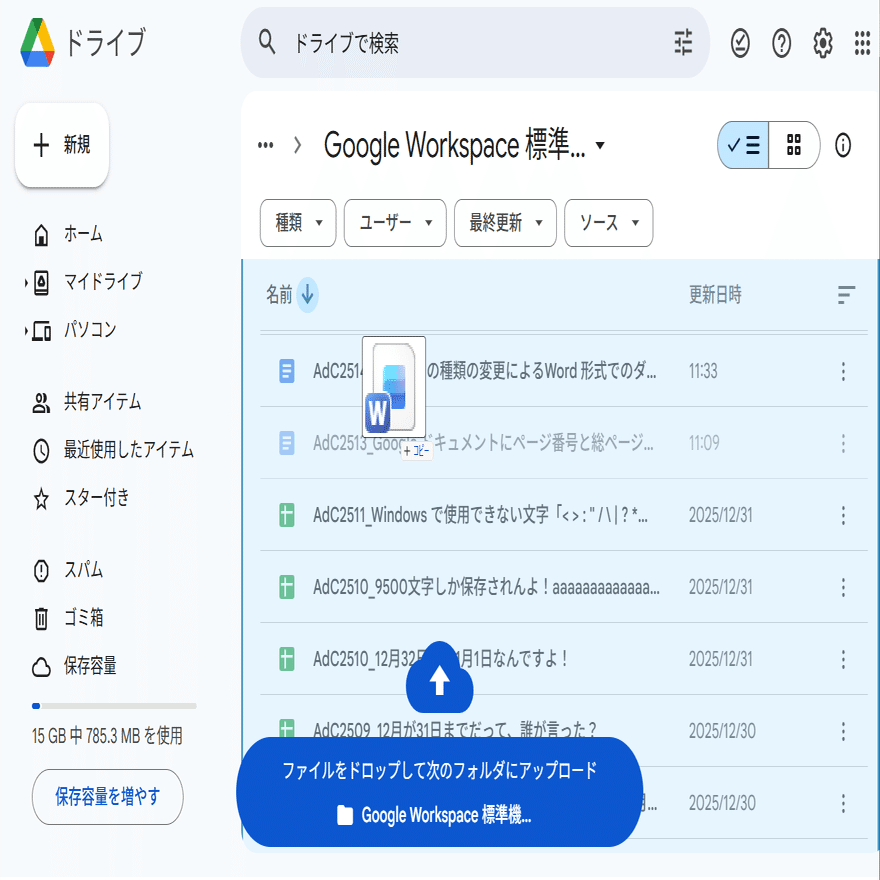Switch to grid view layout

(x=794, y=145)
